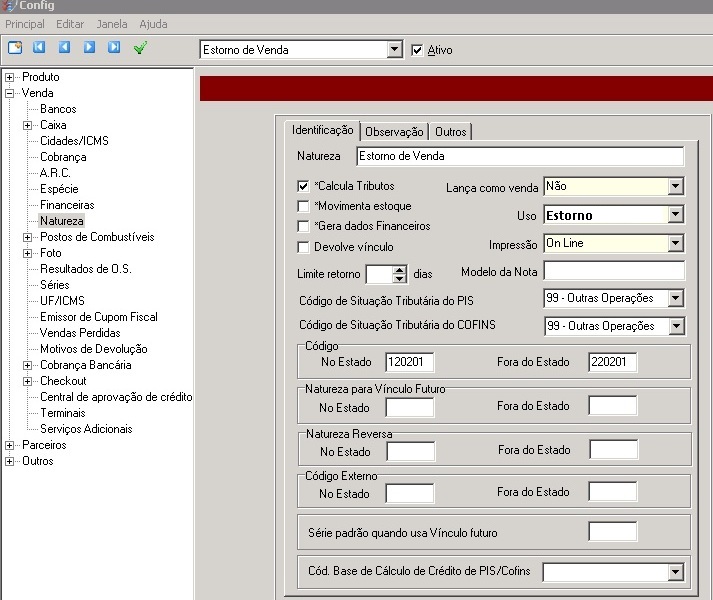The image size is (713, 600).
Task: Decrease Limite retorno days spinner
Action: (399, 277)
